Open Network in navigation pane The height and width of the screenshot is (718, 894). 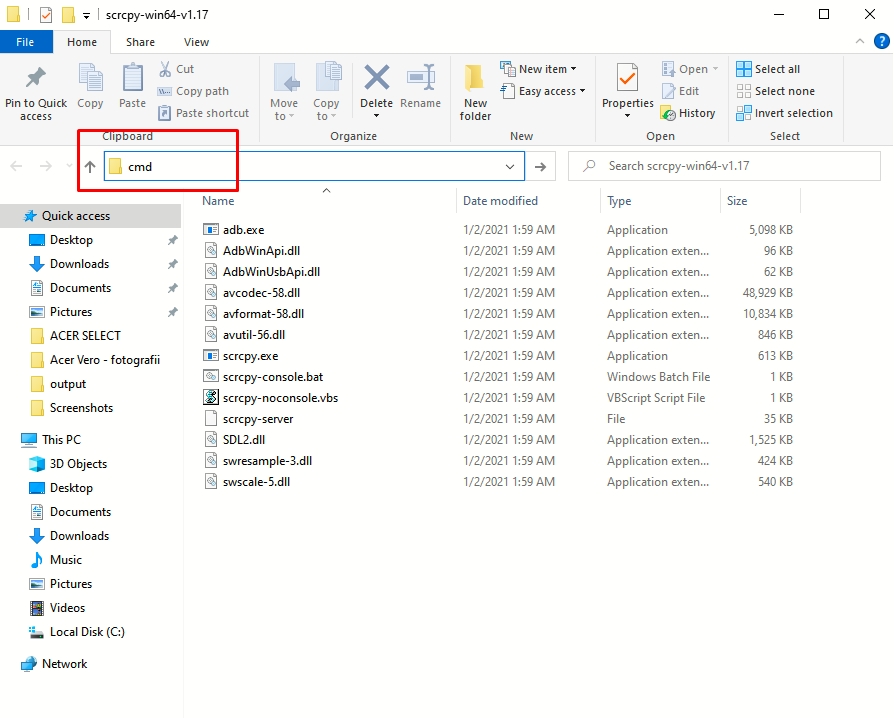(64, 664)
